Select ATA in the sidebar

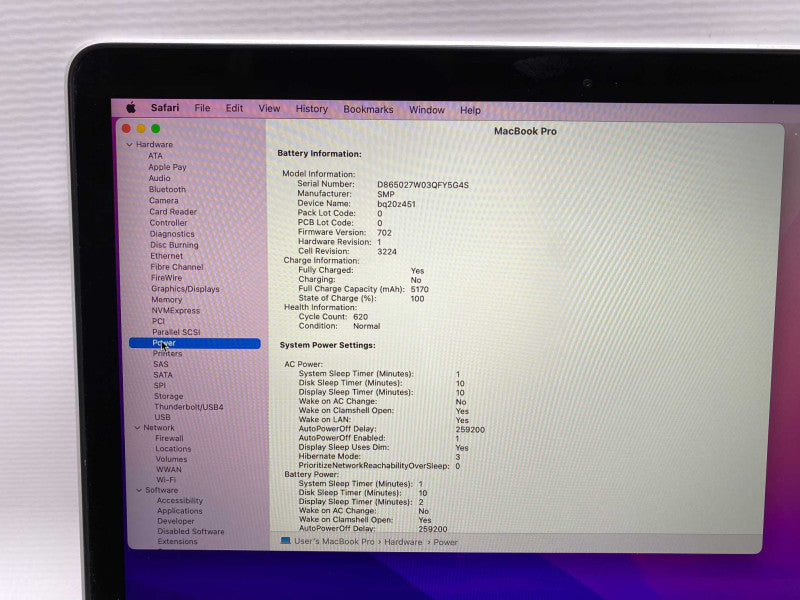155,156
